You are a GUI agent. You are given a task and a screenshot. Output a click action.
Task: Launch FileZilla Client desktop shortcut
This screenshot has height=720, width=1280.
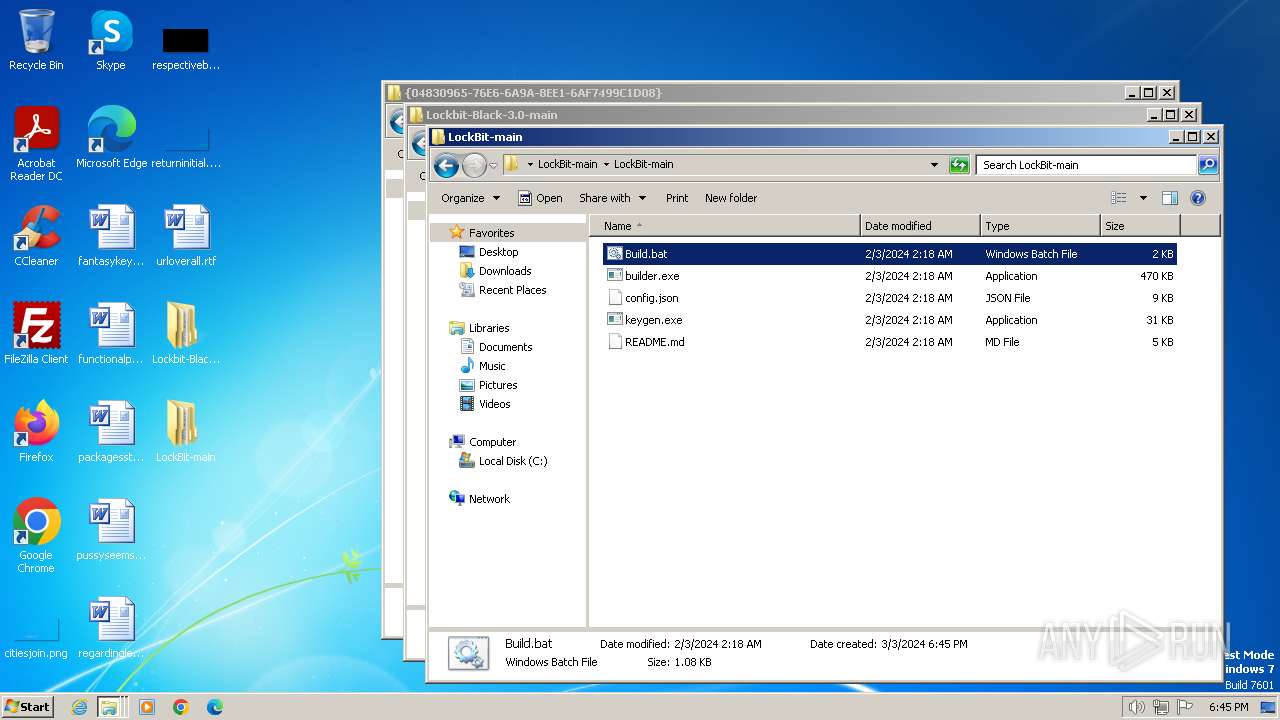point(36,334)
